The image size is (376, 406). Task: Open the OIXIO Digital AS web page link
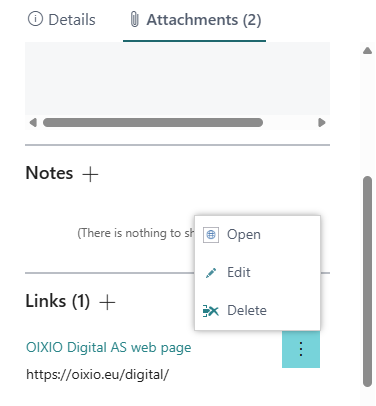tap(109, 347)
